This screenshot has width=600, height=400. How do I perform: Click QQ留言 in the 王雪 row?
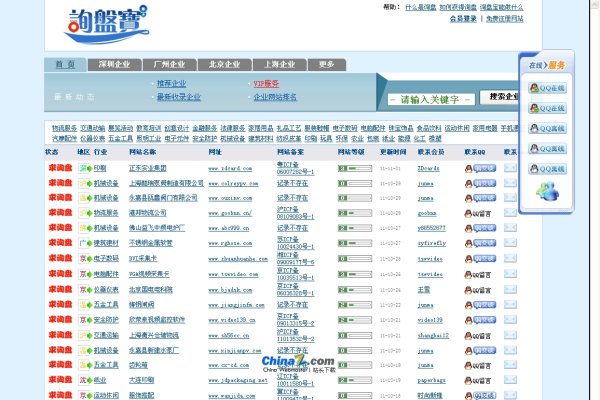[x=478, y=291]
